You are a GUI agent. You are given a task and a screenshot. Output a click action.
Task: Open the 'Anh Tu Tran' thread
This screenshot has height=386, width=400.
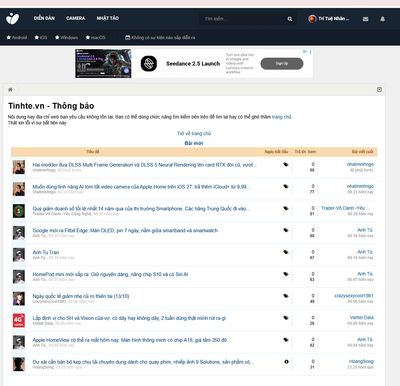46,252
